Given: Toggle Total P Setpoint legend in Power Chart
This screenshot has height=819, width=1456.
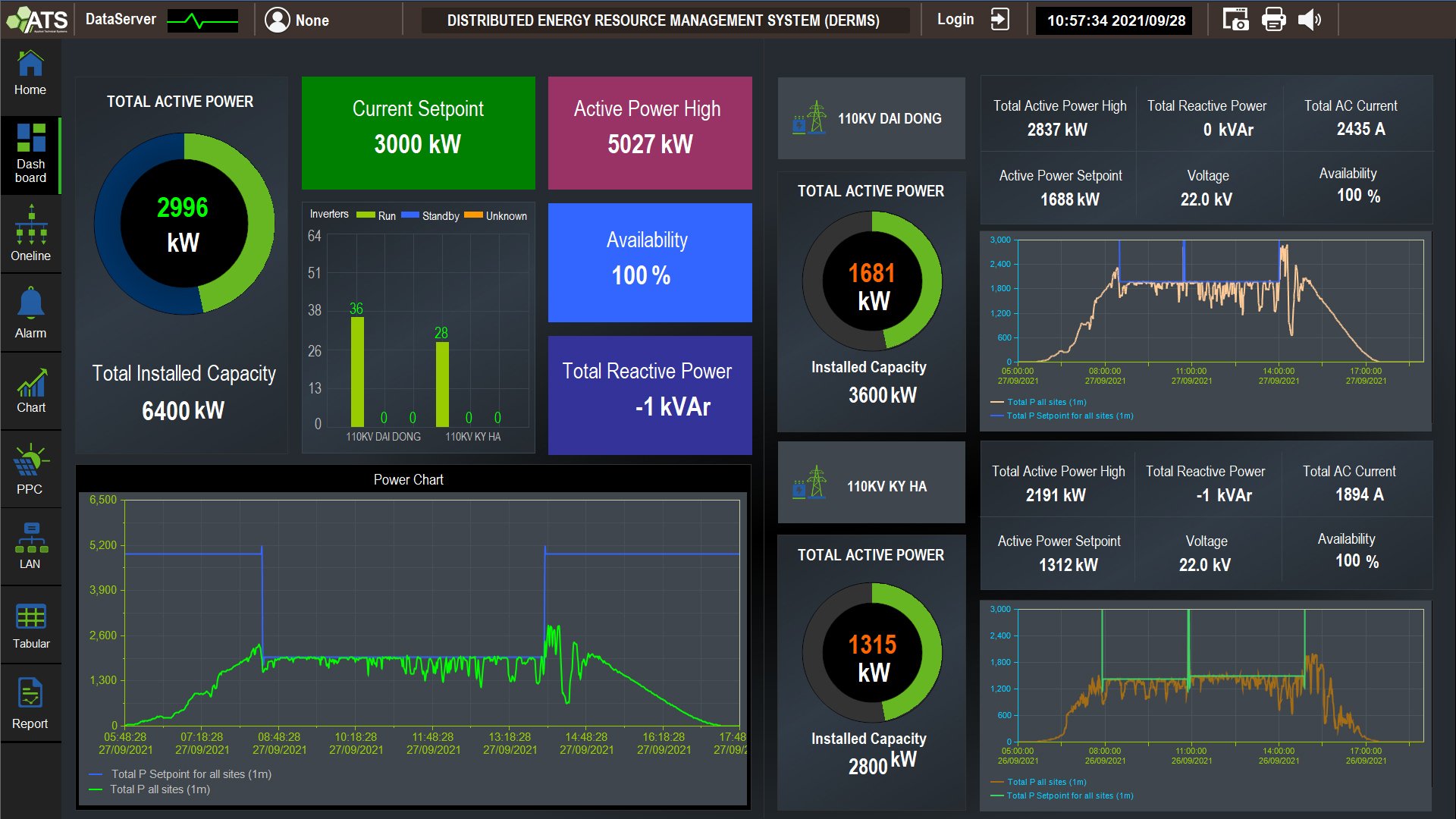Looking at the screenshot, I should click(180, 774).
